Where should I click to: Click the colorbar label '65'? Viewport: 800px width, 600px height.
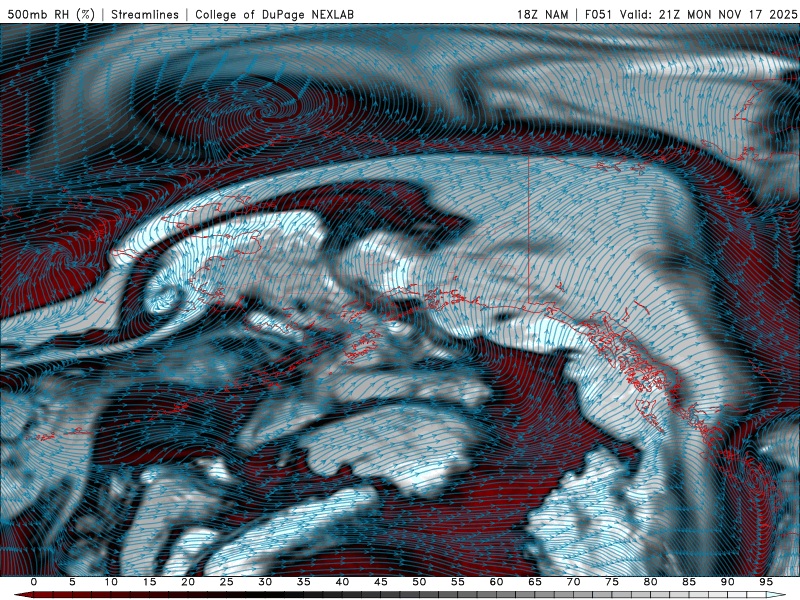pyautogui.click(x=535, y=582)
